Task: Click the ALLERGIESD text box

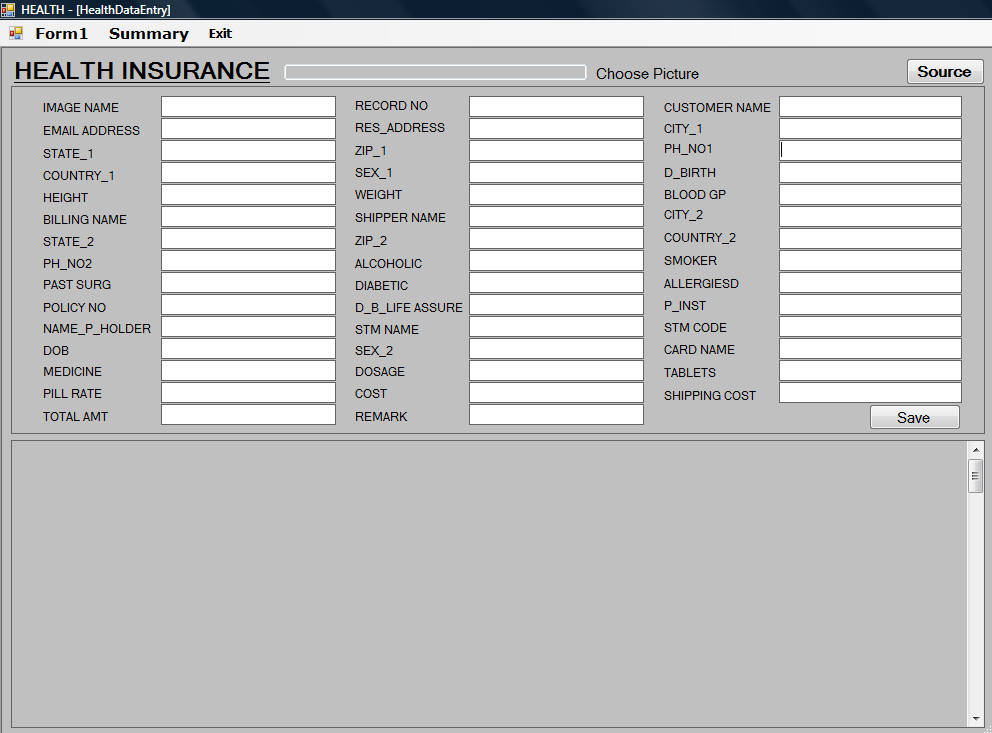Action: (x=870, y=283)
